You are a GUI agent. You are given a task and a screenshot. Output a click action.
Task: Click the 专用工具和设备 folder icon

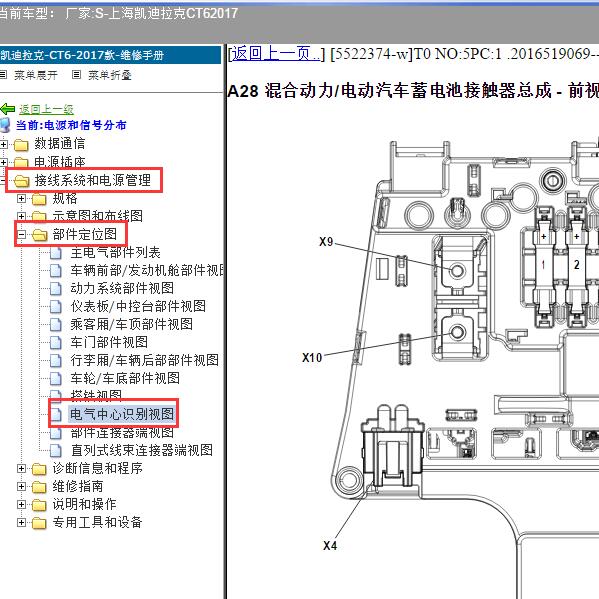39,523
